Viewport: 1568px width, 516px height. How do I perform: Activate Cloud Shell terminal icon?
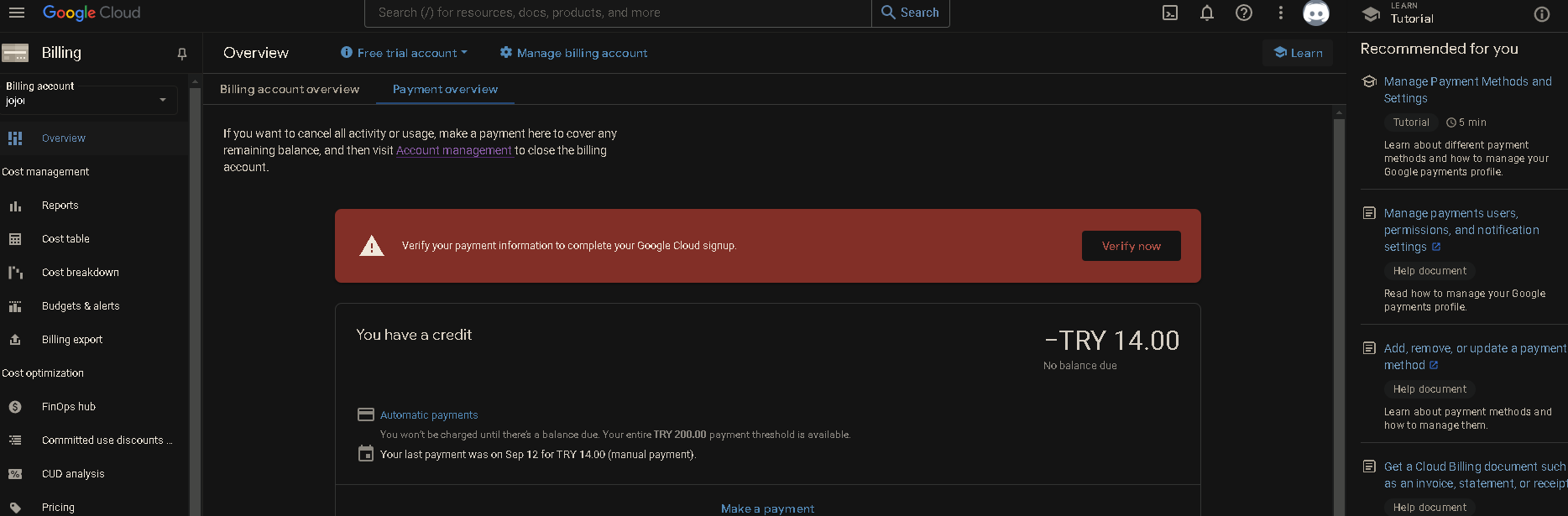[1170, 13]
